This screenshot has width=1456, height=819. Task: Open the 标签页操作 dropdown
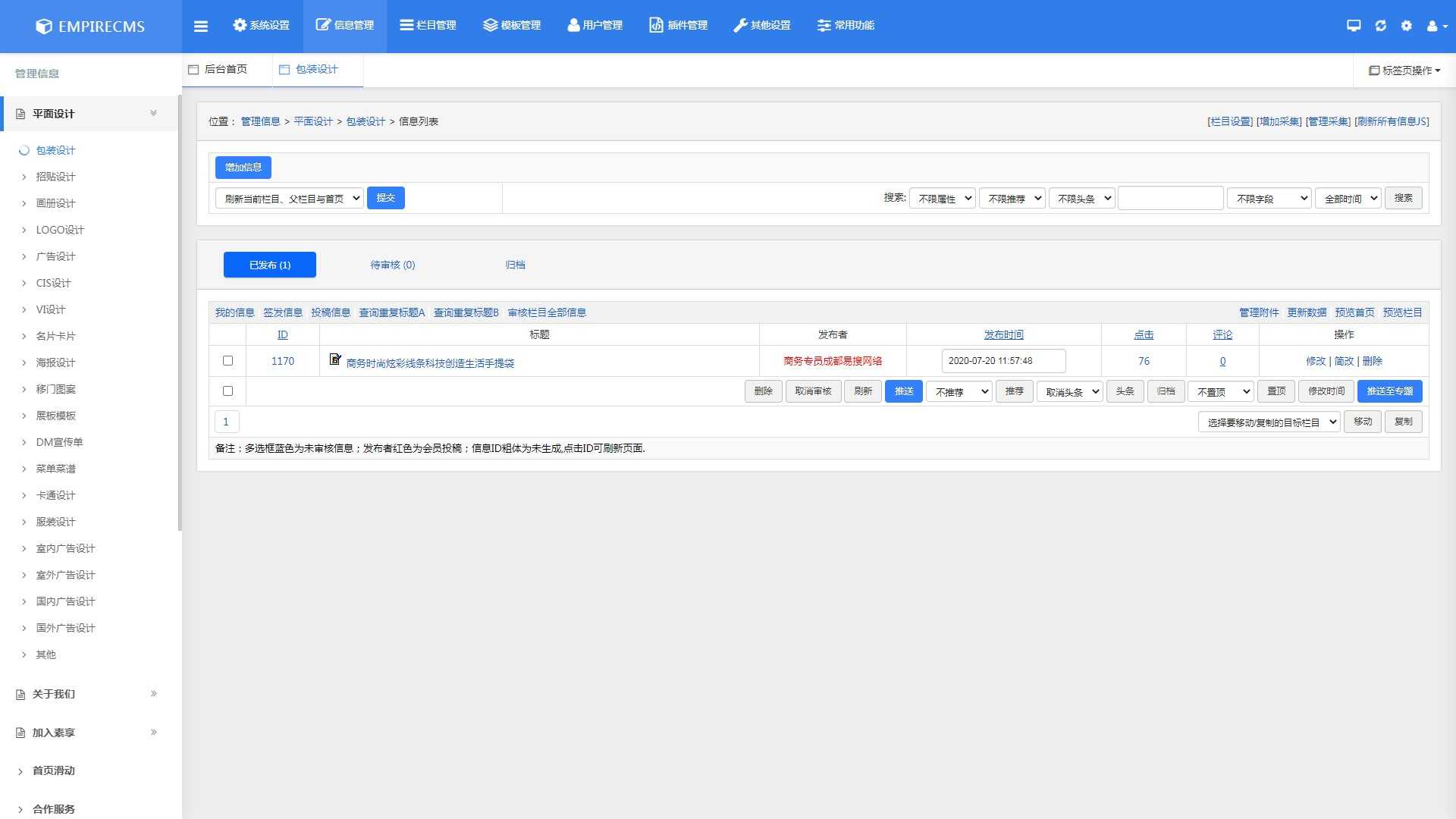[1404, 71]
